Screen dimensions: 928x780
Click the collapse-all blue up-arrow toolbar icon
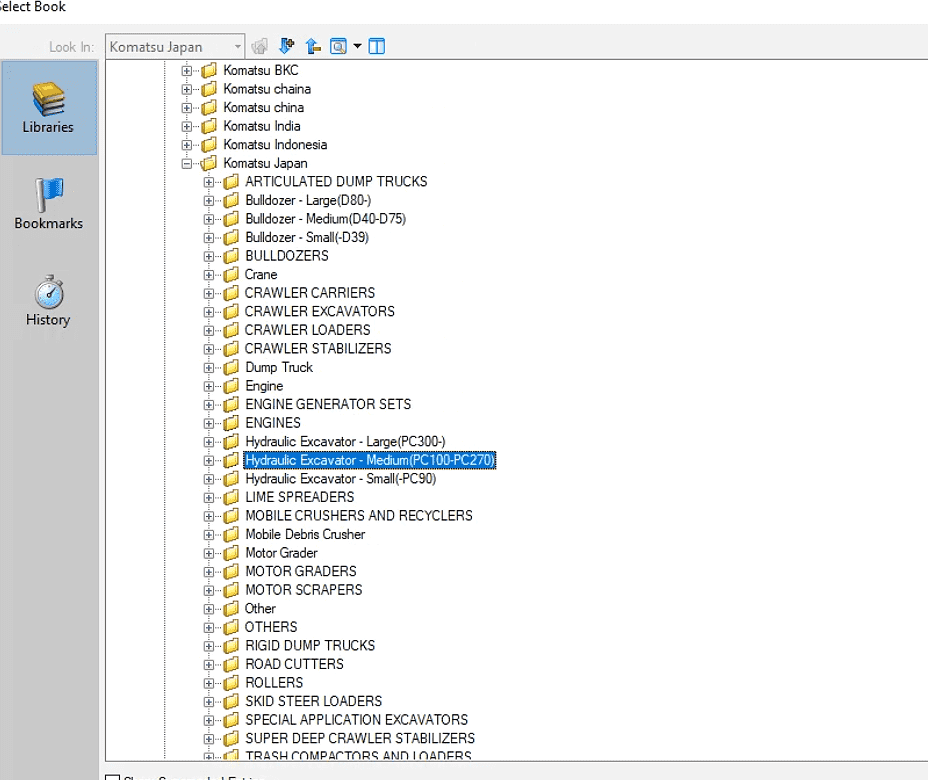(x=313, y=46)
